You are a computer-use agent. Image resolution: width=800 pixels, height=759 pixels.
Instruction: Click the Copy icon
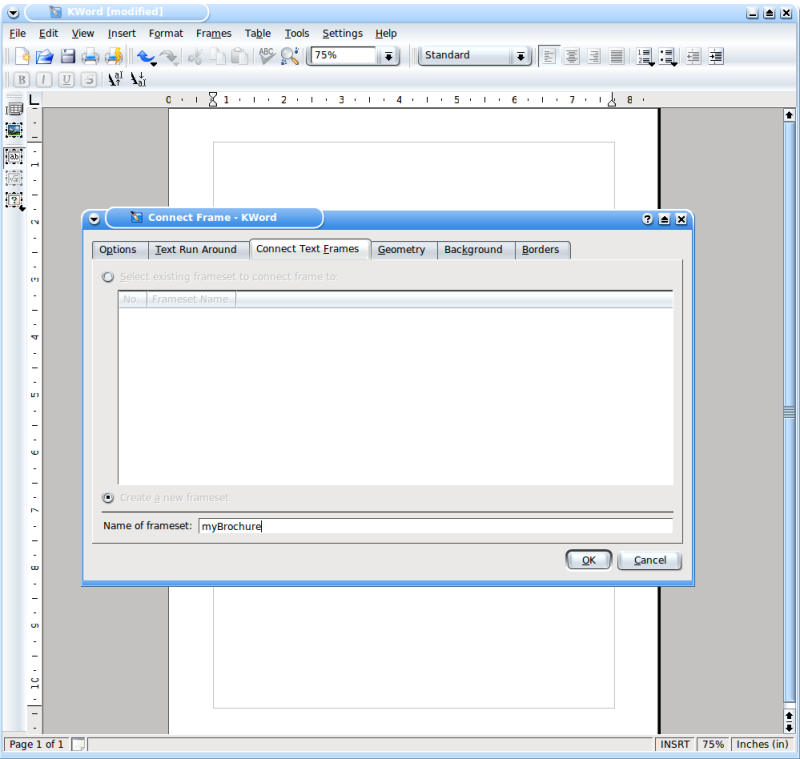218,56
